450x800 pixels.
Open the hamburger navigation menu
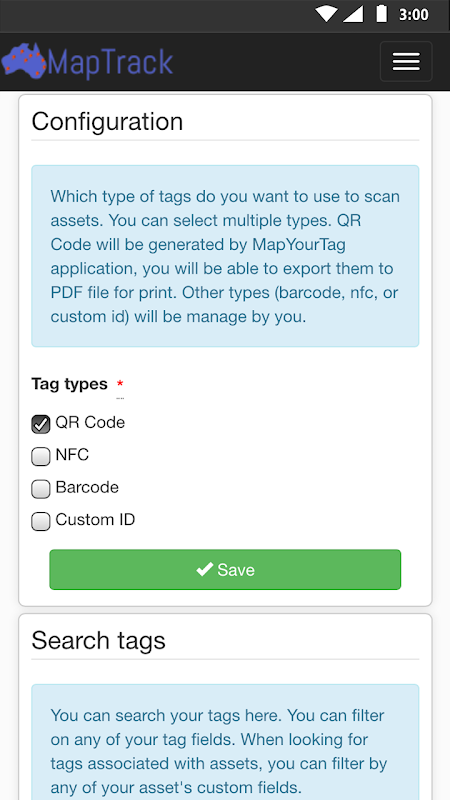point(406,62)
